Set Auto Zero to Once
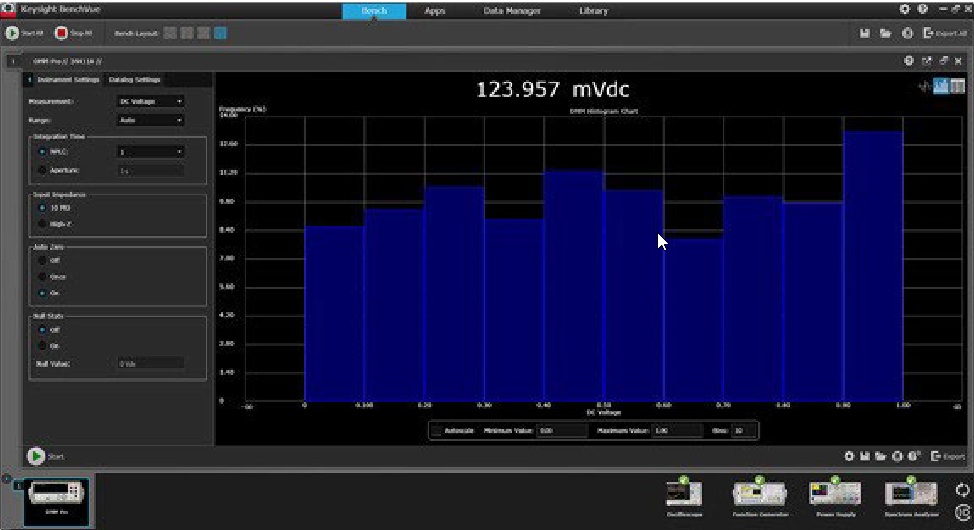The height and width of the screenshot is (530, 974). click(42, 276)
